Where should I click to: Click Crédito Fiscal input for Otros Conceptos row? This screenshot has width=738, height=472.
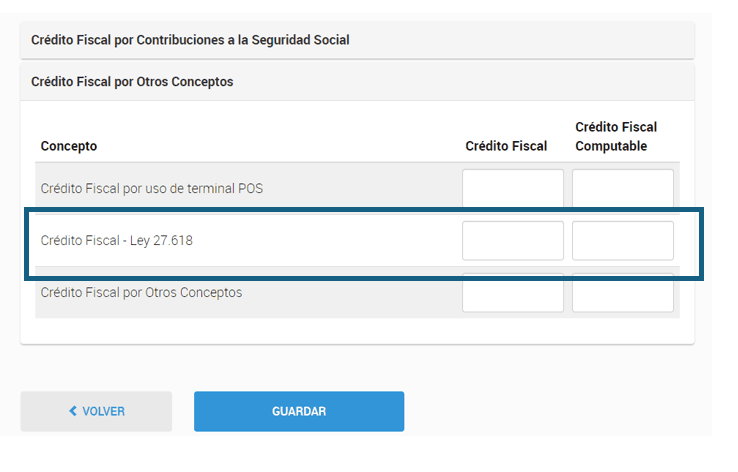512,294
